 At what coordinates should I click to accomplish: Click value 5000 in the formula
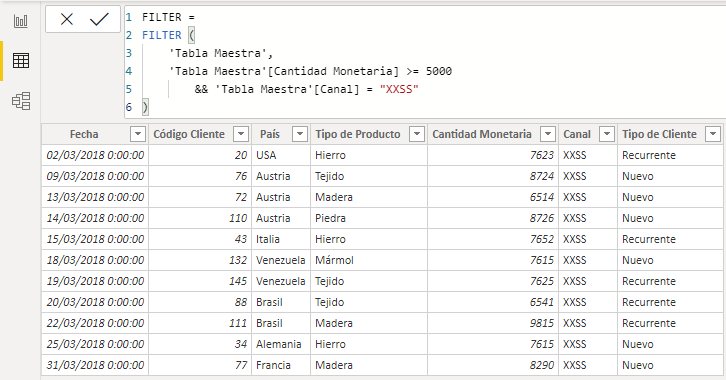439,71
